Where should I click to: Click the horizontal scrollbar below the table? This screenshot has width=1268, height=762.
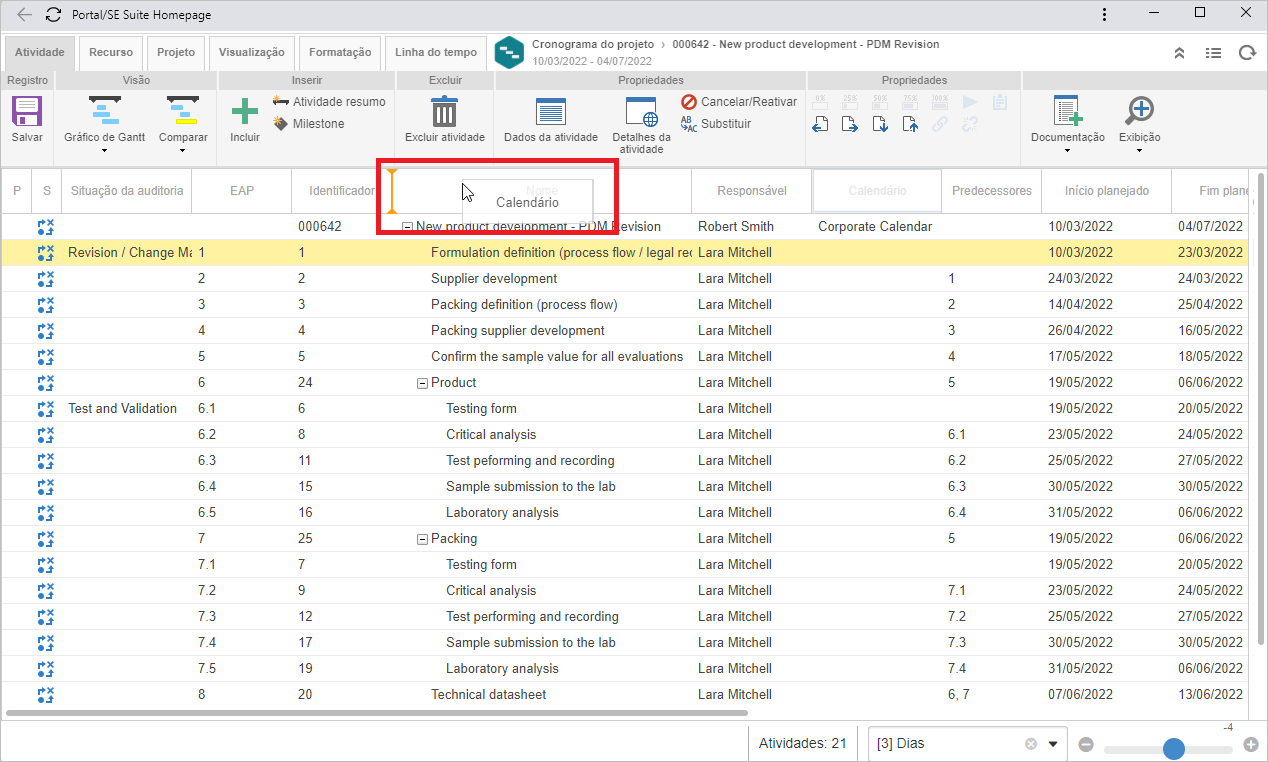pyautogui.click(x=377, y=713)
